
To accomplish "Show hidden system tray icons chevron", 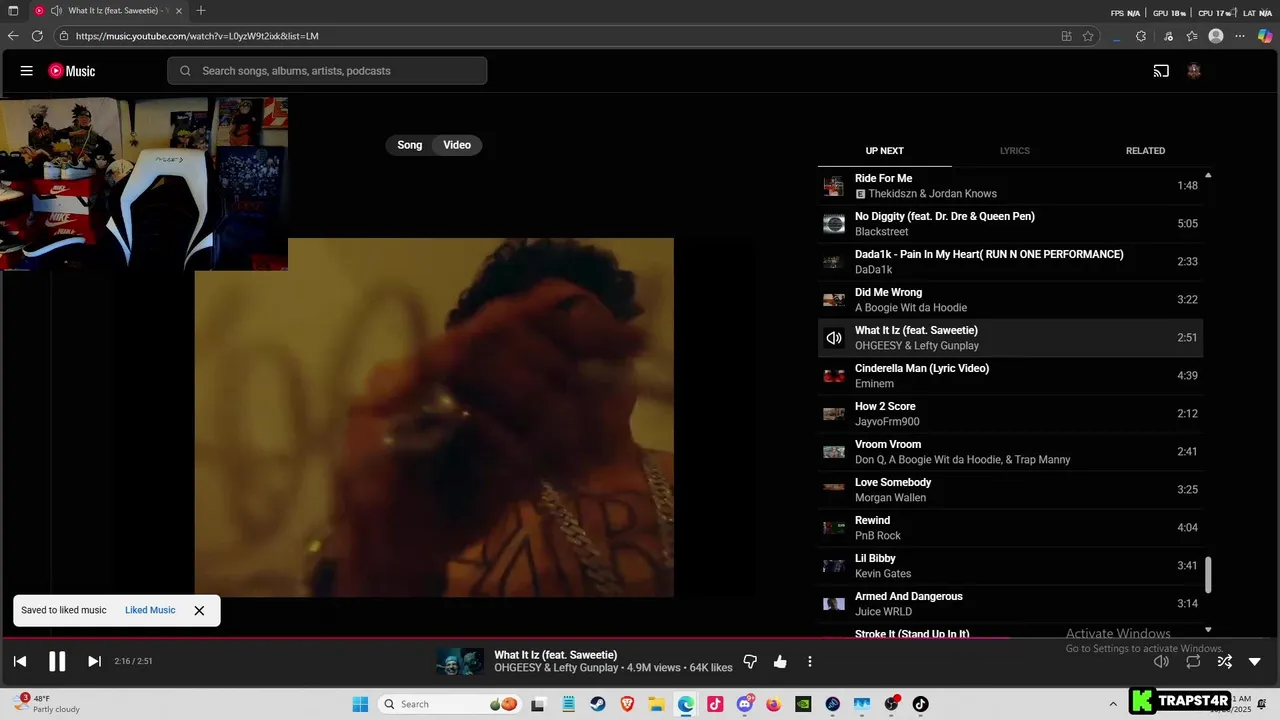I will coord(1113,704).
